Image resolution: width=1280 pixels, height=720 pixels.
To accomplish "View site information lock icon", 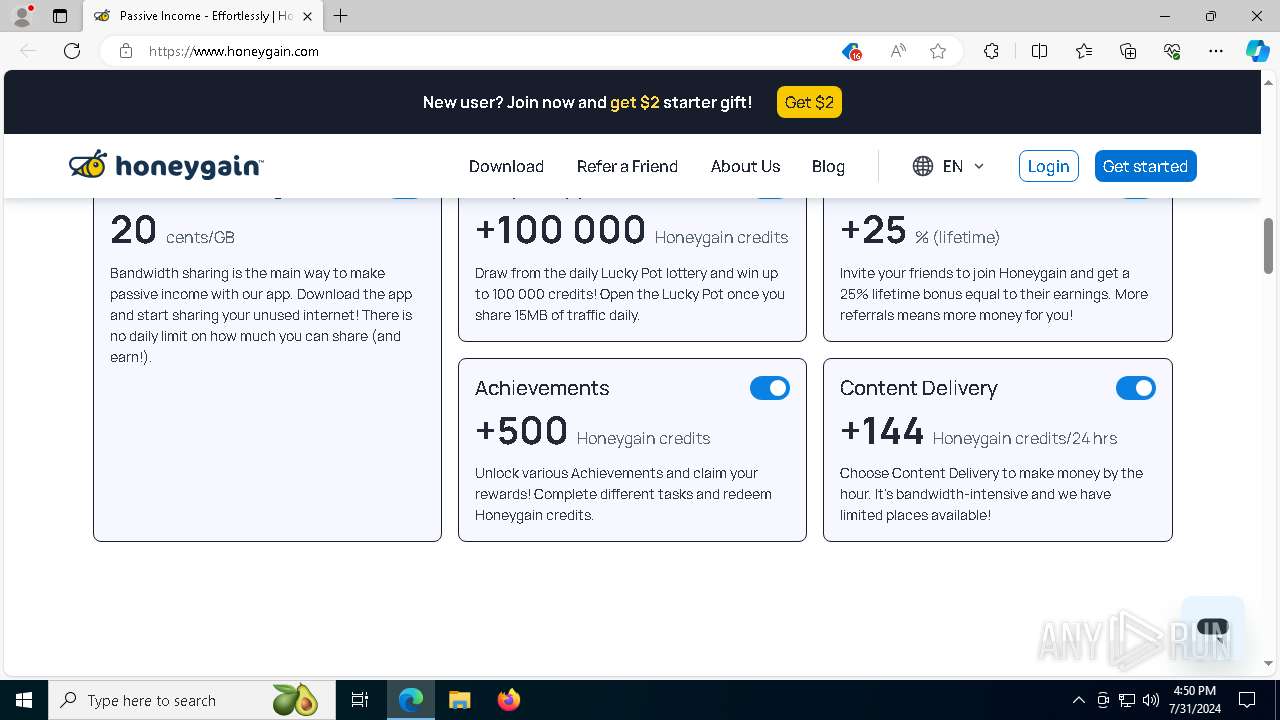I will [x=126, y=51].
